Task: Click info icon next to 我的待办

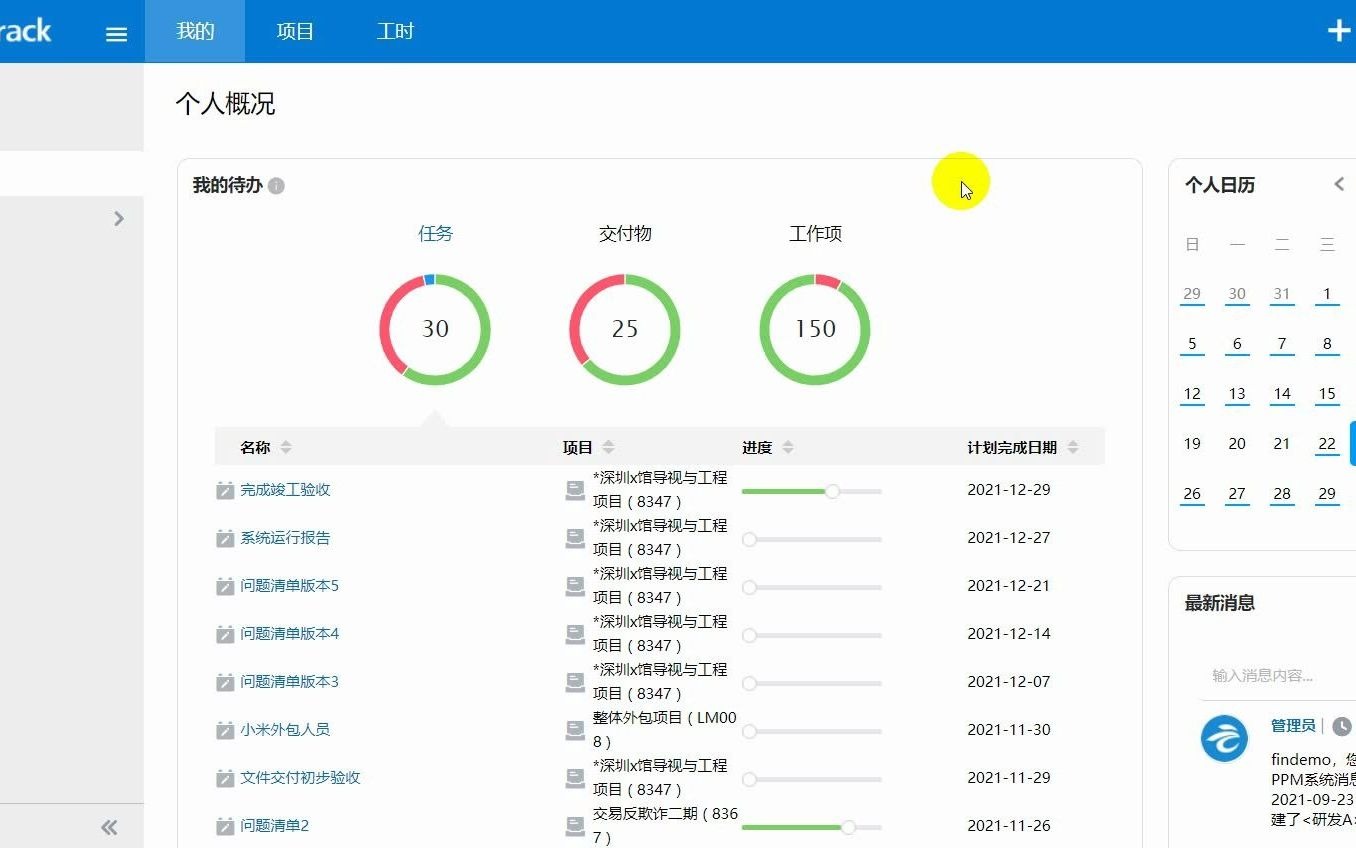Action: [276, 186]
